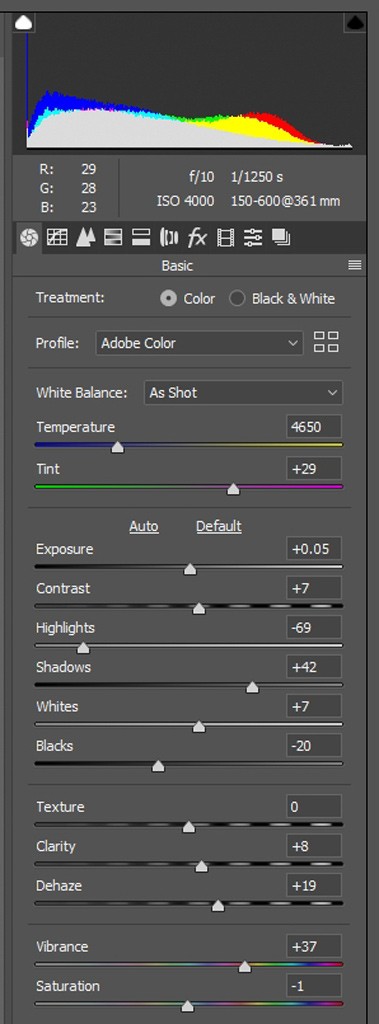This screenshot has height=1024, width=379.
Task: Click the Default tone reset link
Action: (219, 526)
